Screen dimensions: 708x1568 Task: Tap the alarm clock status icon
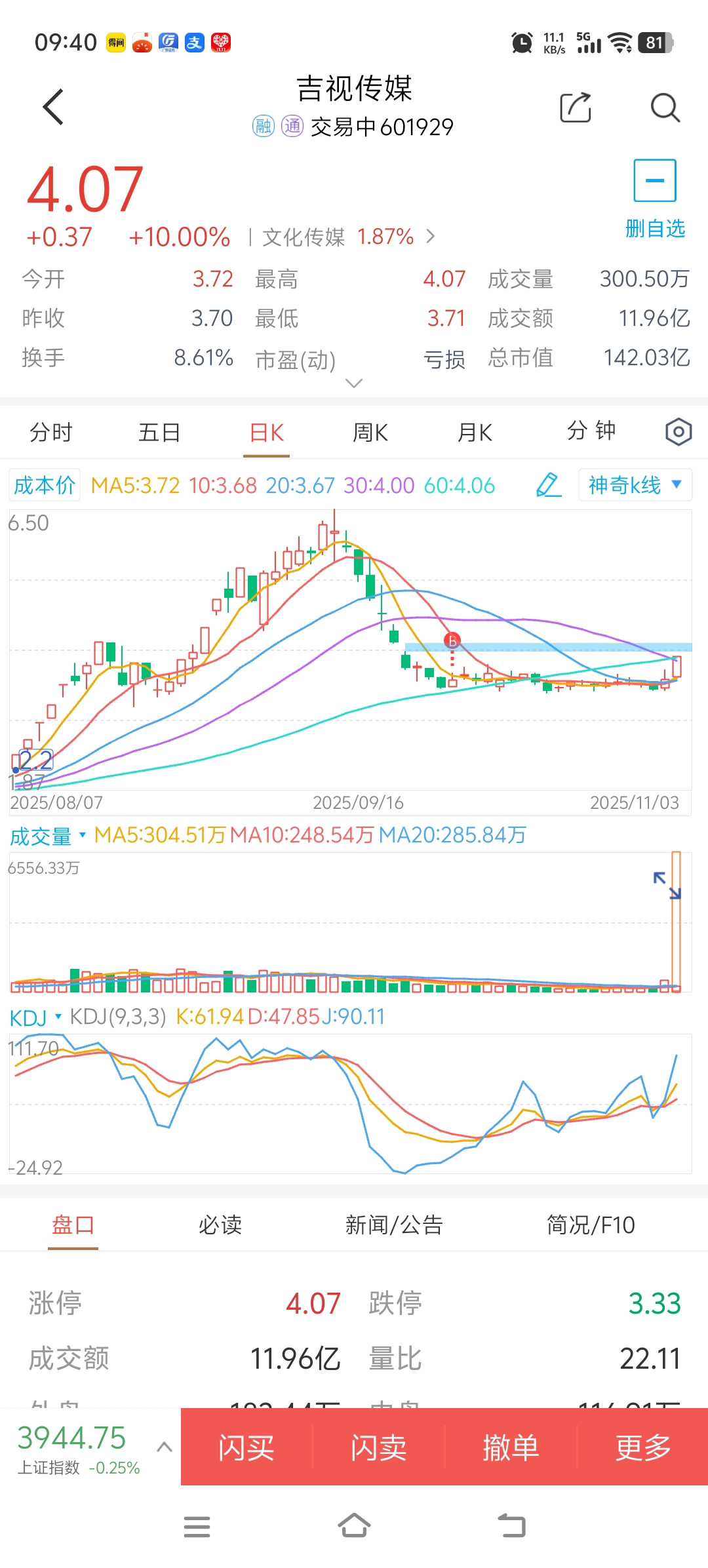[x=522, y=43]
